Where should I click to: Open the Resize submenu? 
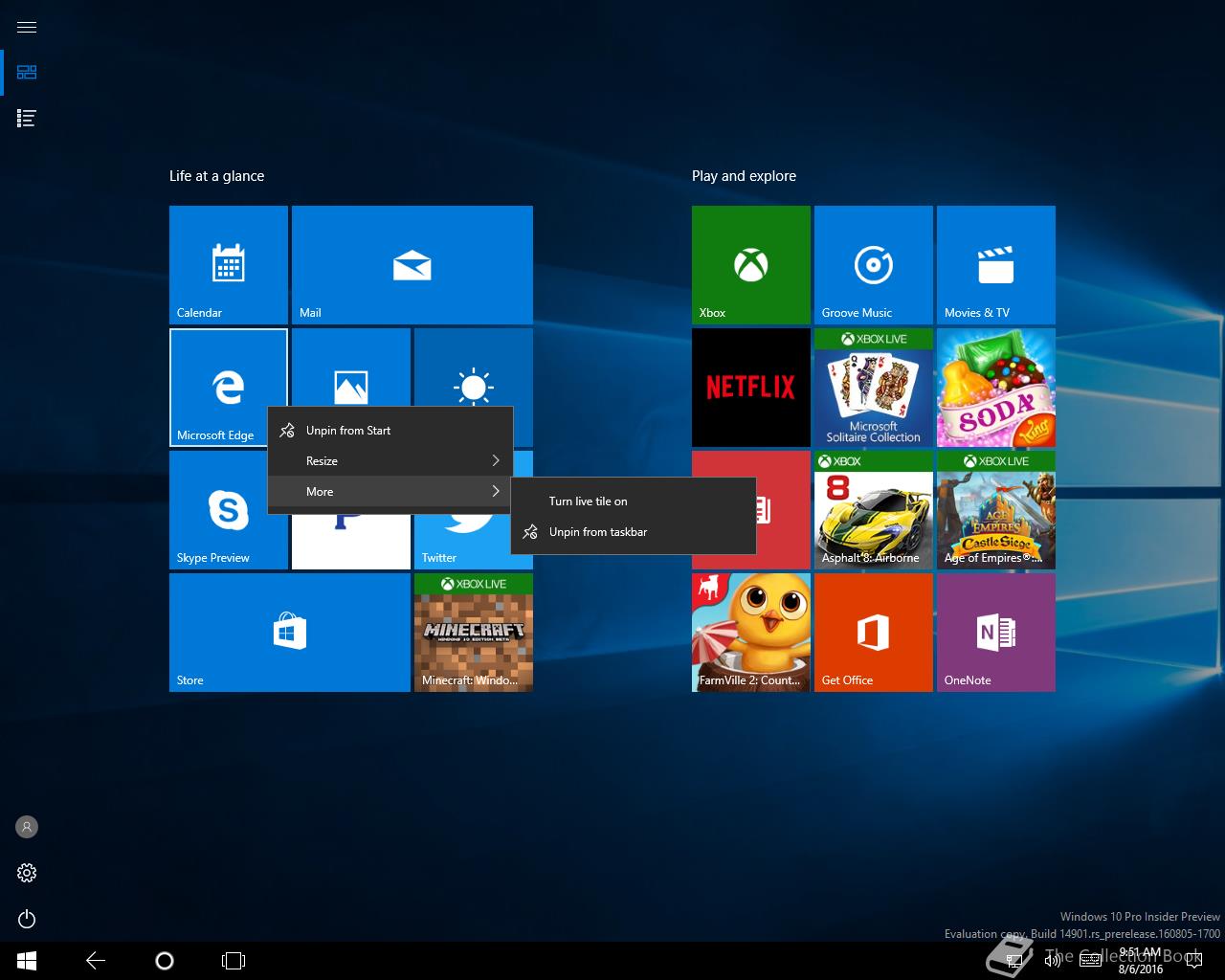tap(390, 461)
